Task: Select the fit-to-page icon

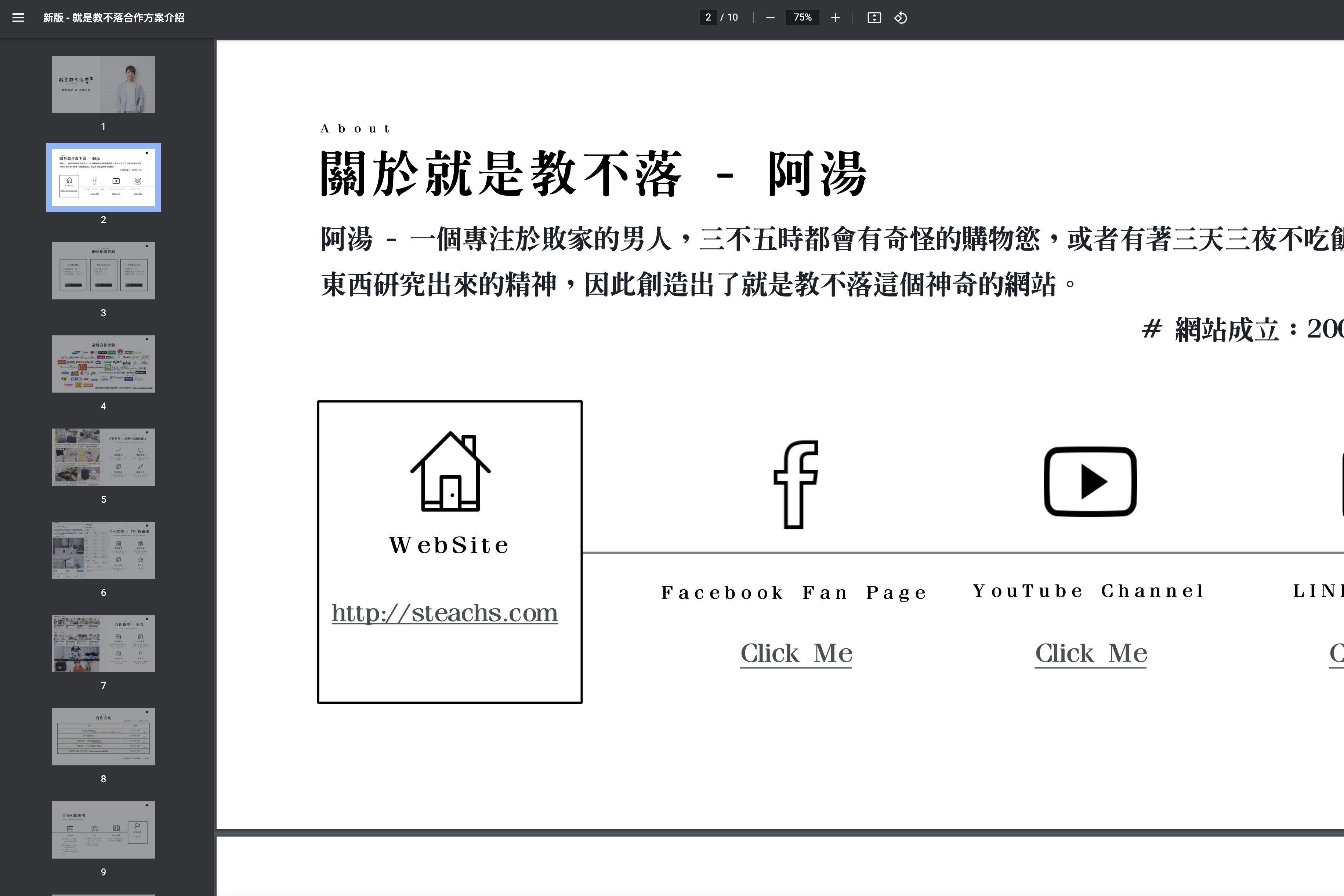Action: 874,18
